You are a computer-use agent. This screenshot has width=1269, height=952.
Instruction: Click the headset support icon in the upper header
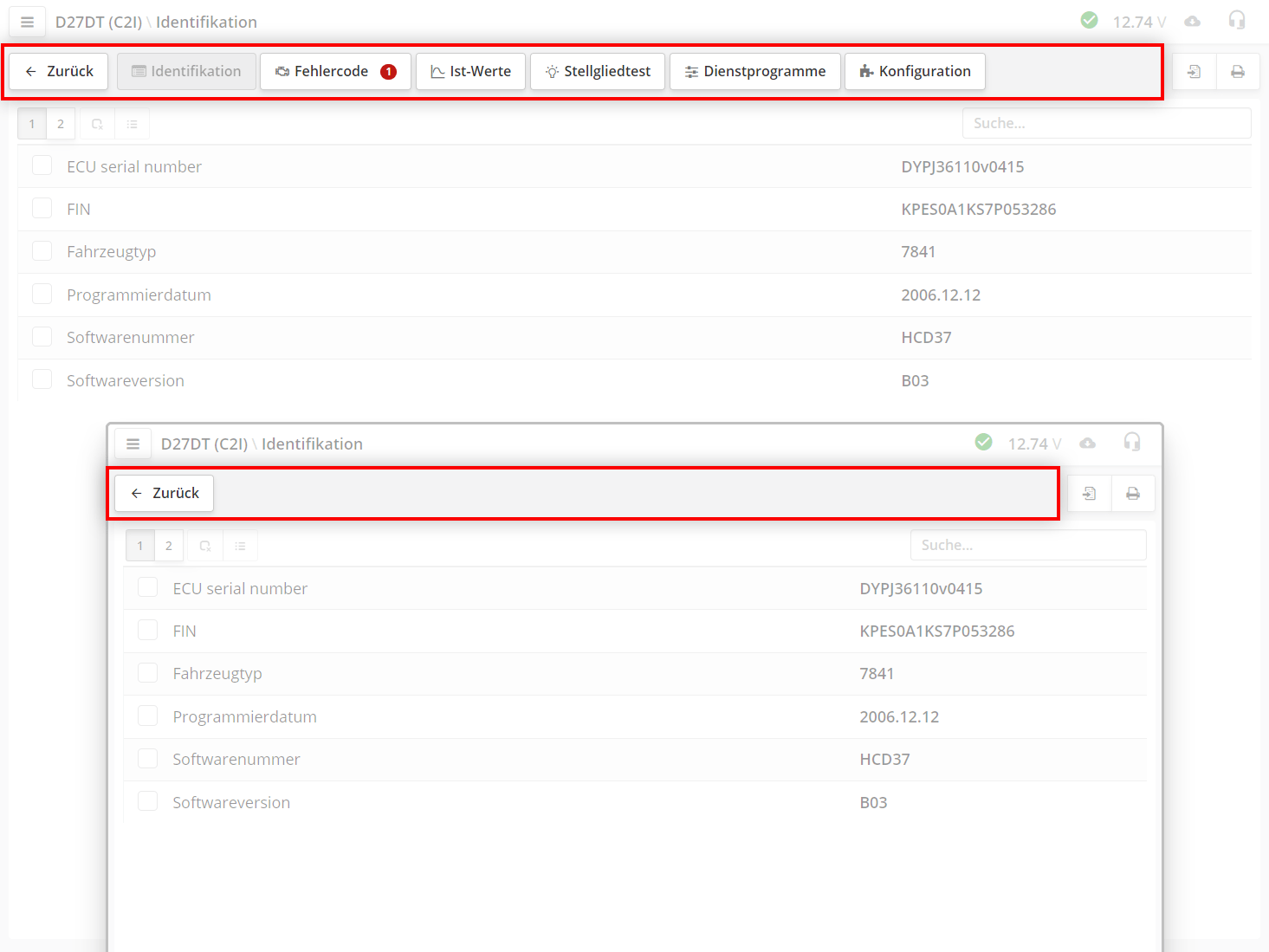pyautogui.click(x=1236, y=20)
